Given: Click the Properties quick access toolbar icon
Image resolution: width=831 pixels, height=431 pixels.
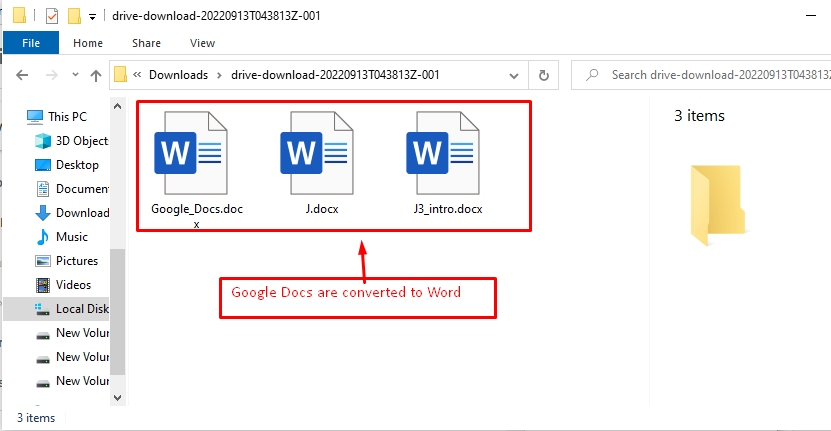Looking at the screenshot, I should click(51, 16).
